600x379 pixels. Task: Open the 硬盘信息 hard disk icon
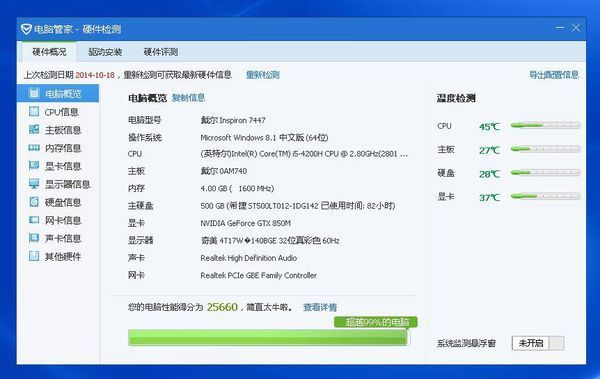coord(34,202)
